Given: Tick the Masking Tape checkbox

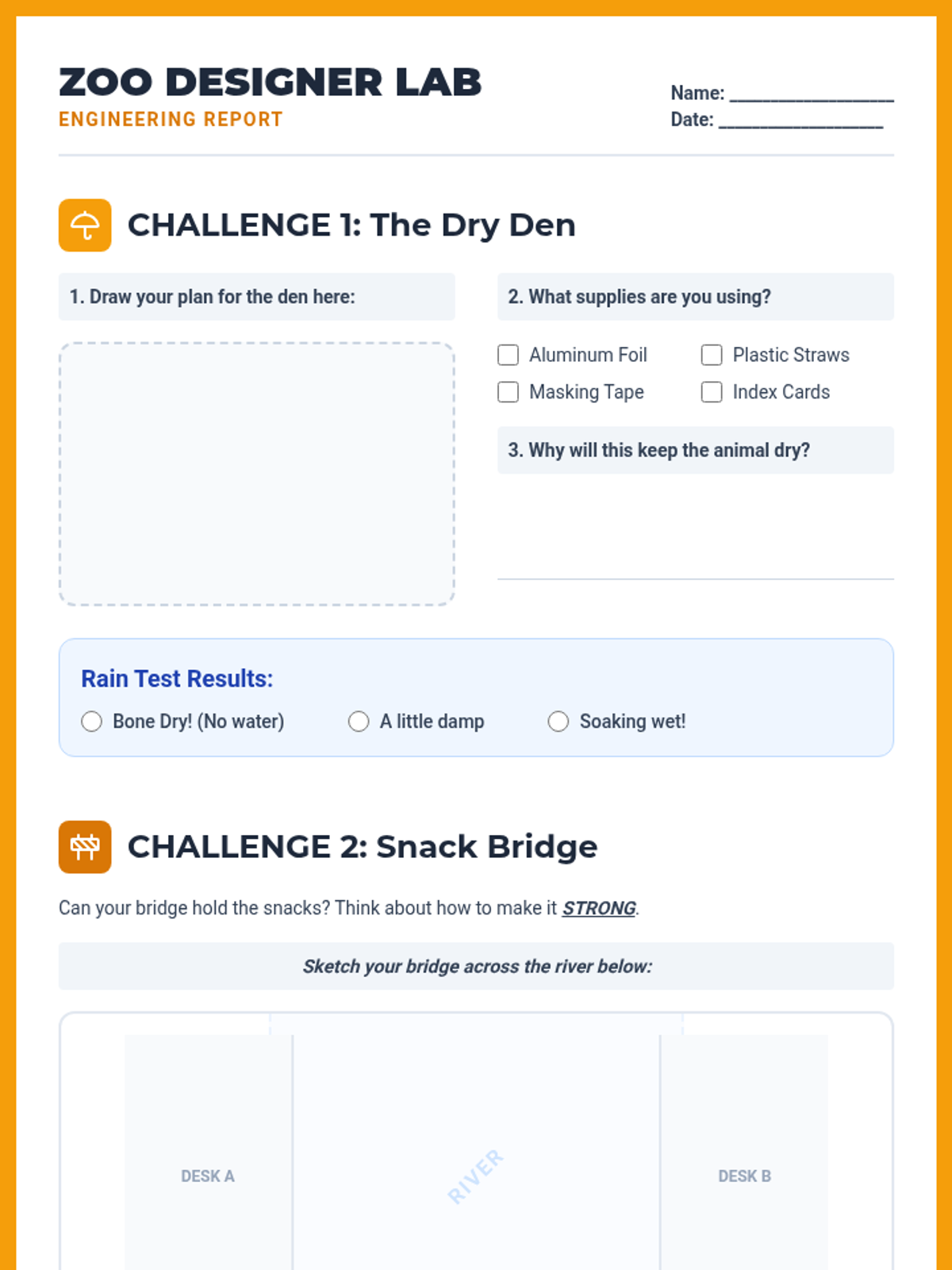Looking at the screenshot, I should (508, 392).
